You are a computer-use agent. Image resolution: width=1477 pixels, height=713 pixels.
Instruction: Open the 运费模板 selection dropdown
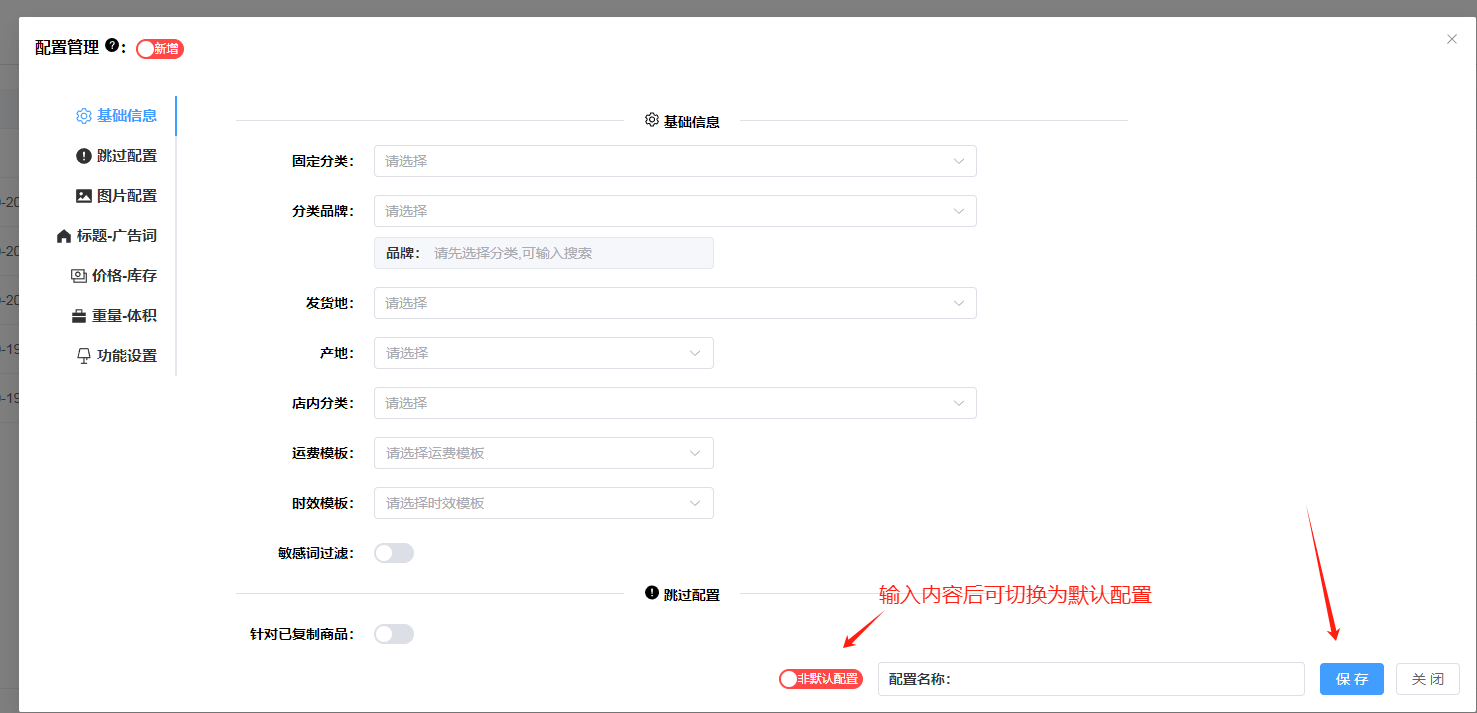[543, 453]
